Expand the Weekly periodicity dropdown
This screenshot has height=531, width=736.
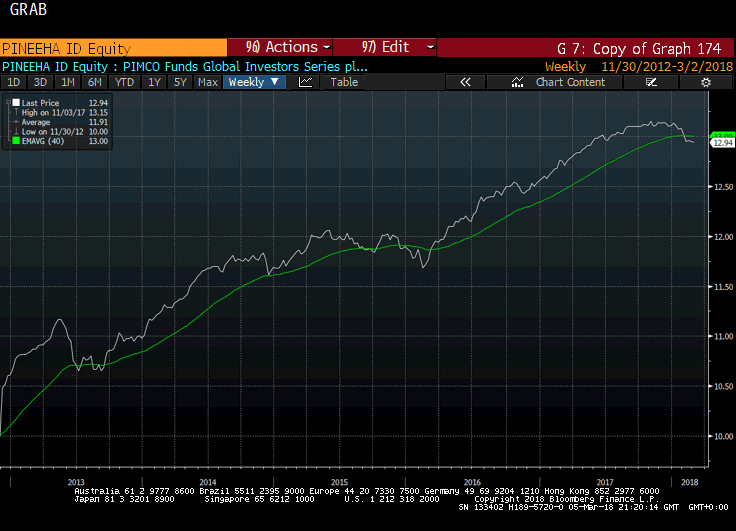pyautogui.click(x=254, y=82)
